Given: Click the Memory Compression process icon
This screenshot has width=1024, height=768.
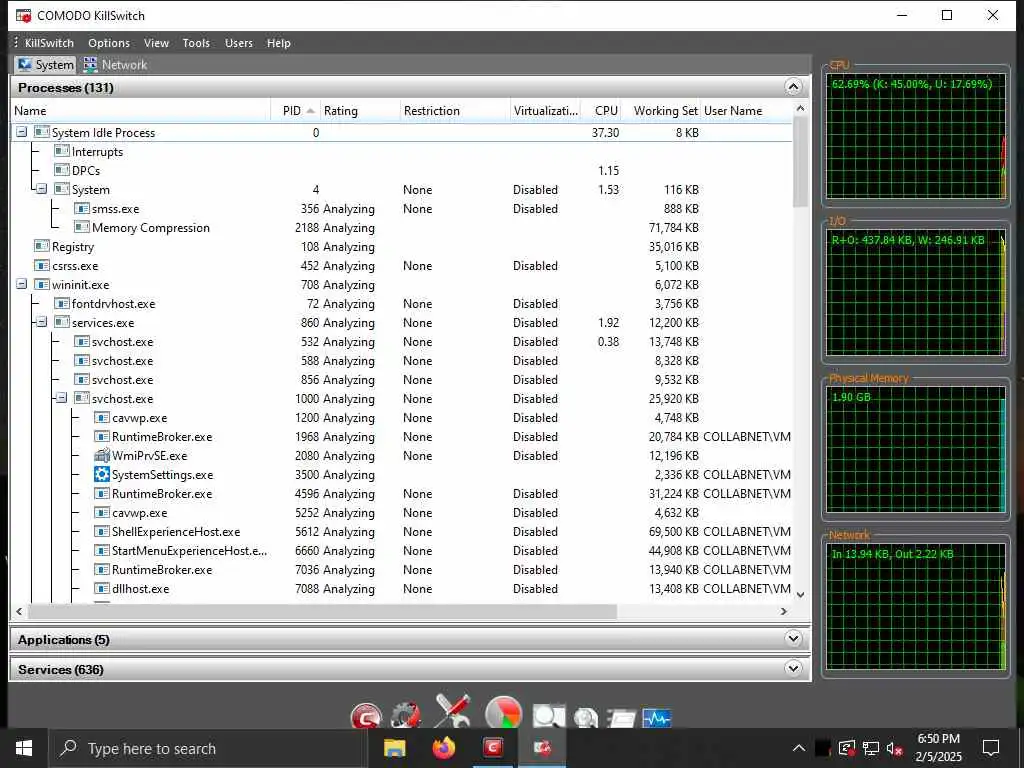Looking at the screenshot, I should click(82, 228).
